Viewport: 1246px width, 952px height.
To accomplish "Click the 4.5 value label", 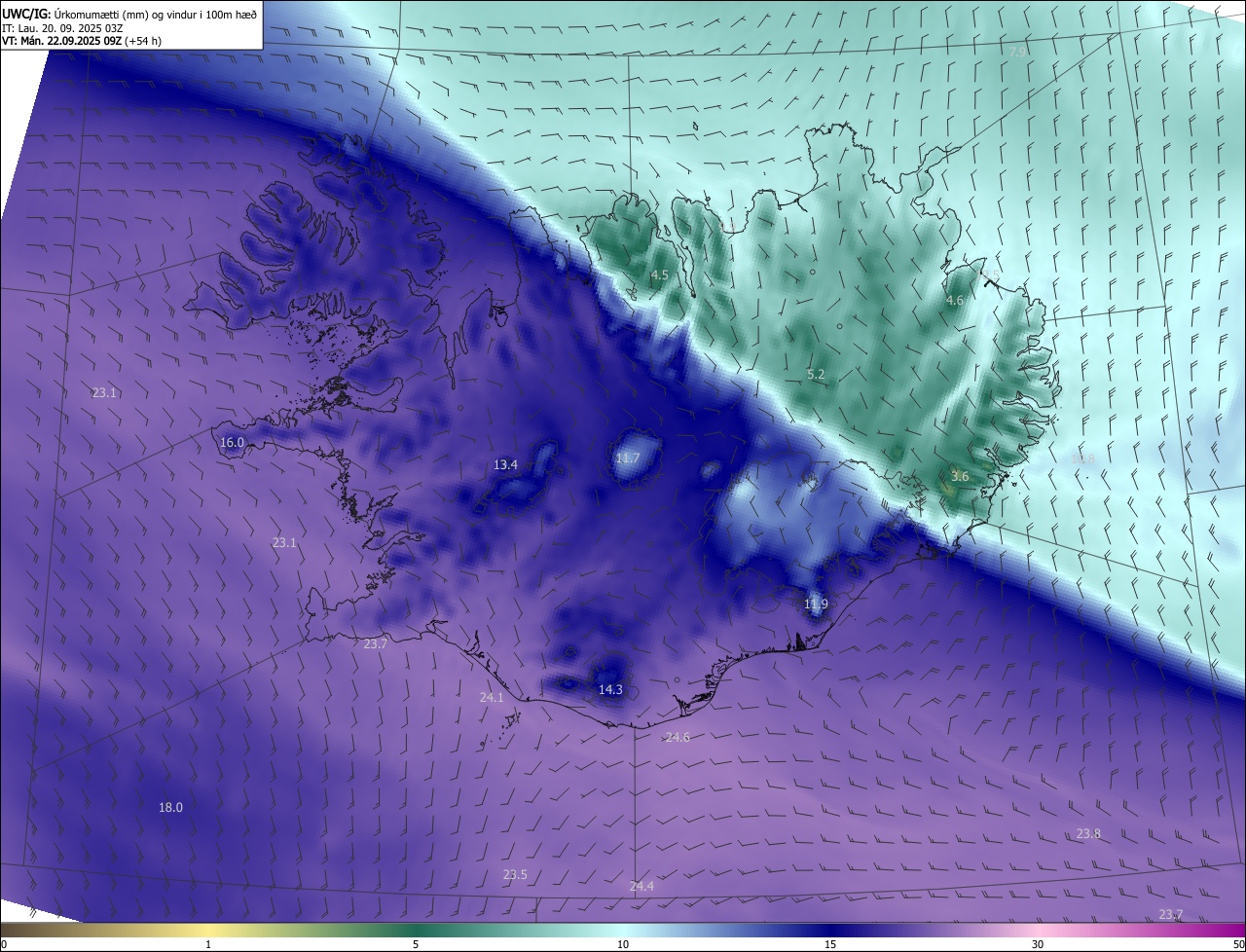I will [659, 275].
